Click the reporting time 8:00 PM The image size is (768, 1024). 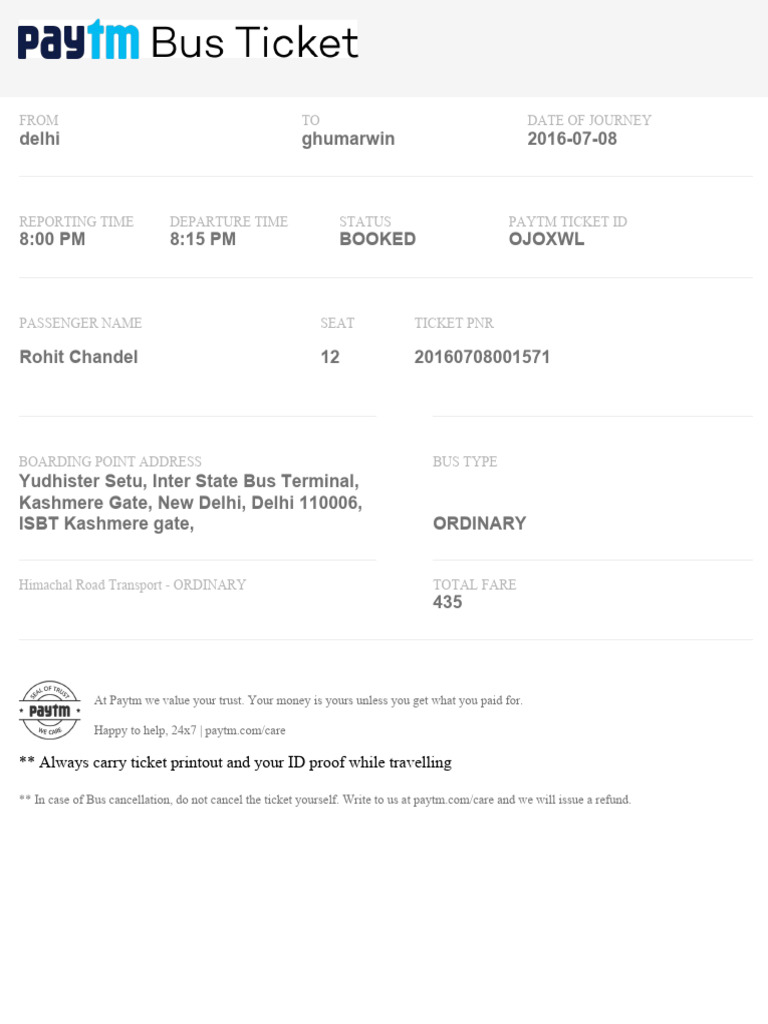coord(52,239)
